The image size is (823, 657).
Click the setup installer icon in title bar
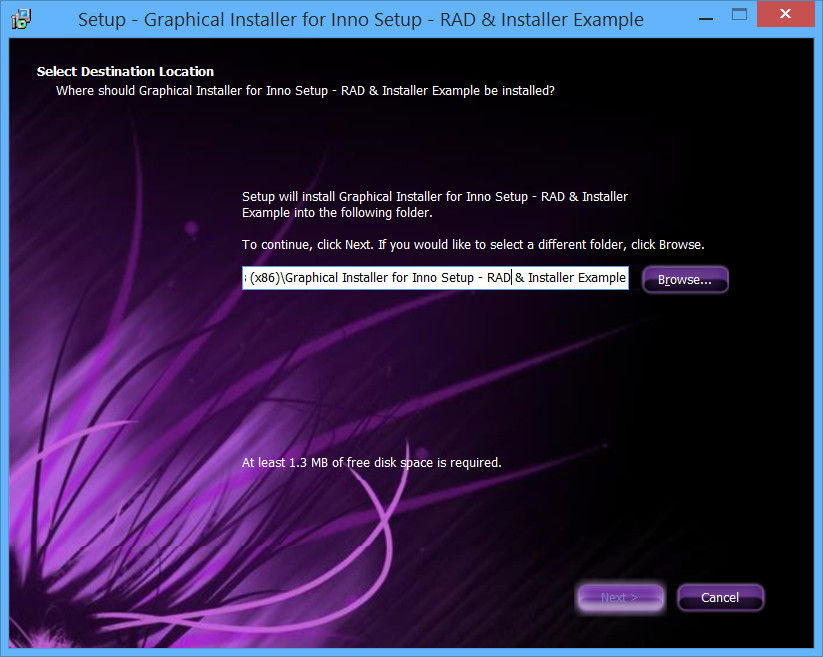(x=21, y=19)
